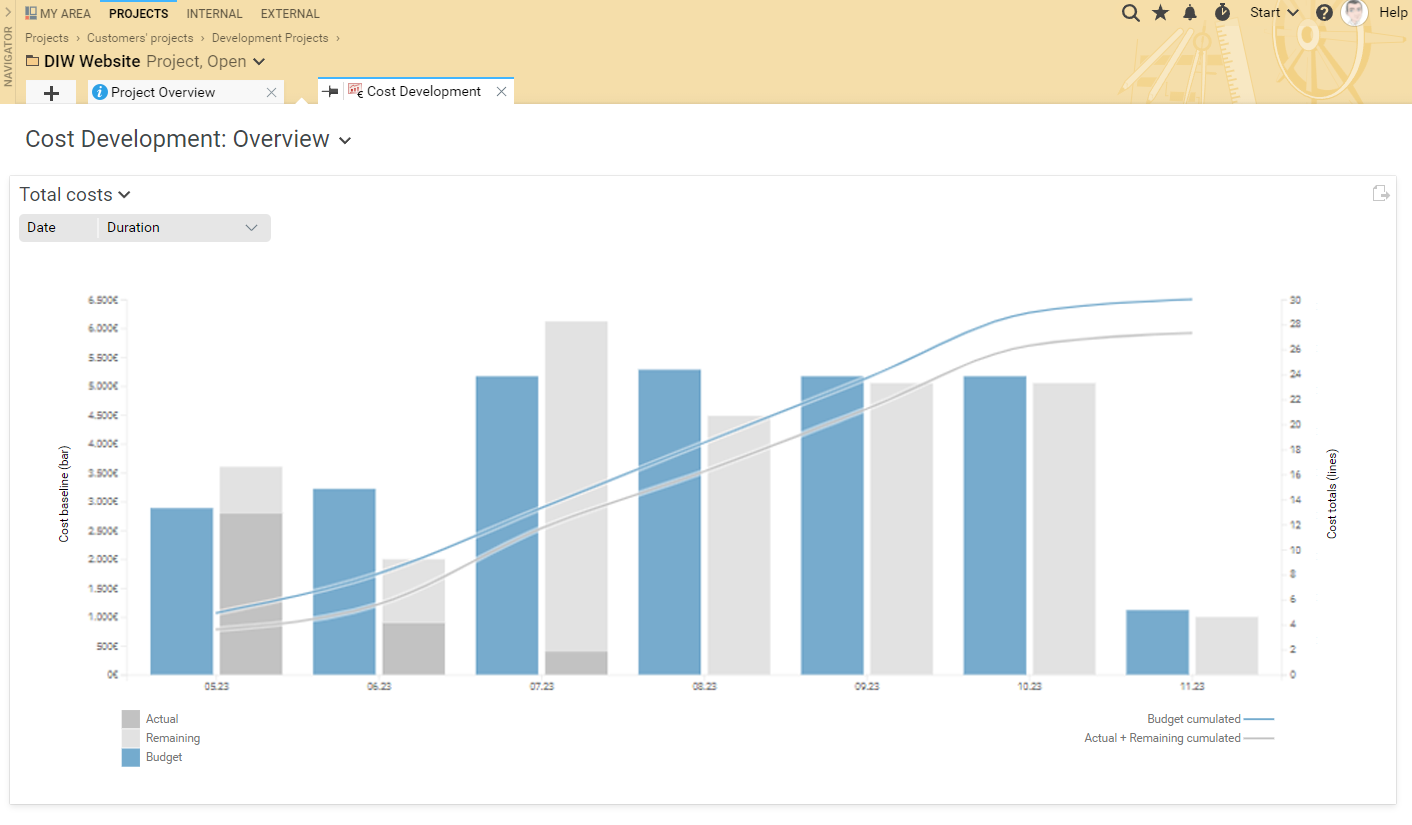Click the question mark help icon

tap(1324, 13)
